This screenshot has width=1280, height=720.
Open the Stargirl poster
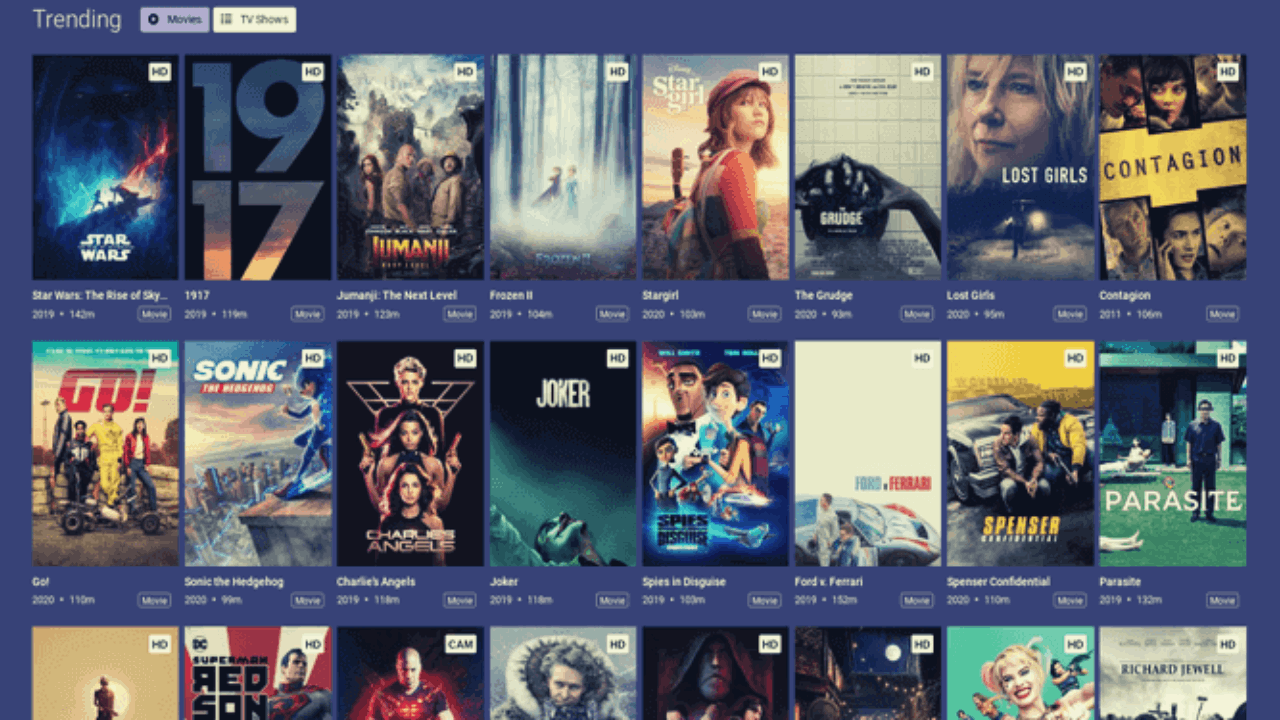[715, 167]
